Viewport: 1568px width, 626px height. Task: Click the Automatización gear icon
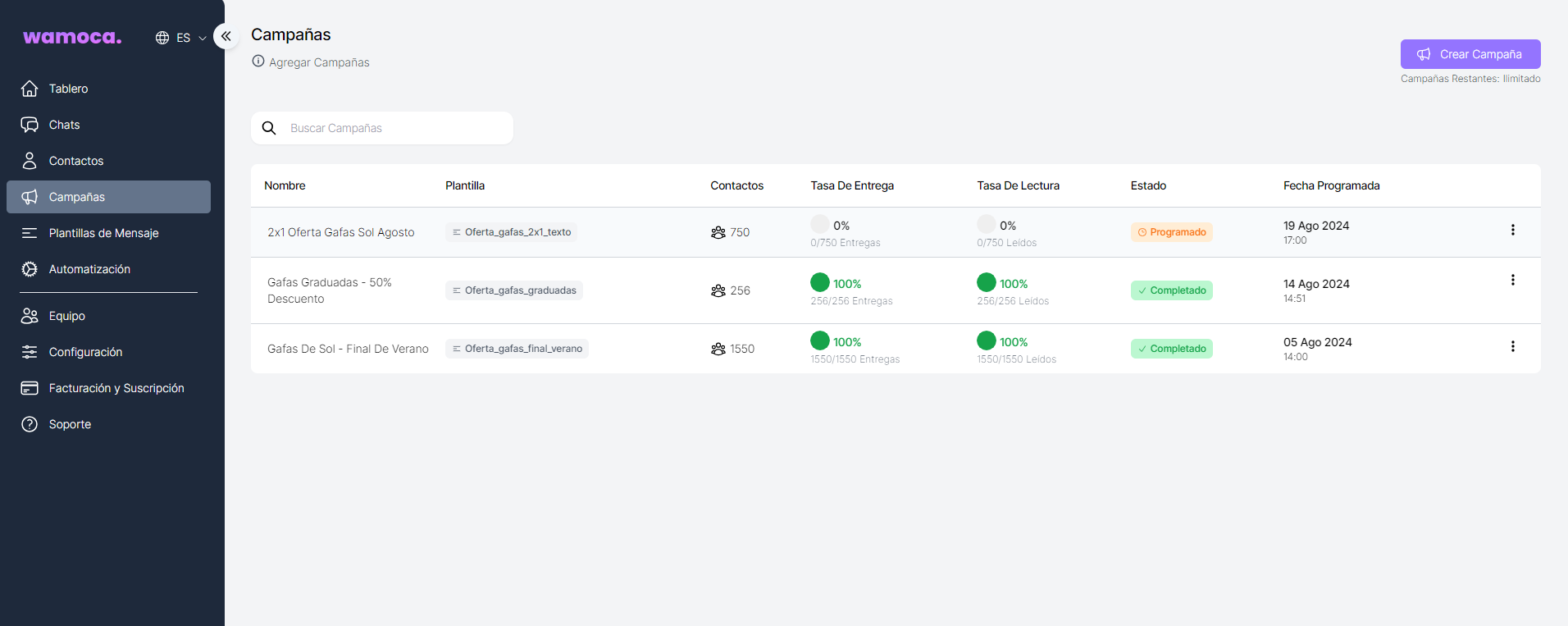(30, 269)
